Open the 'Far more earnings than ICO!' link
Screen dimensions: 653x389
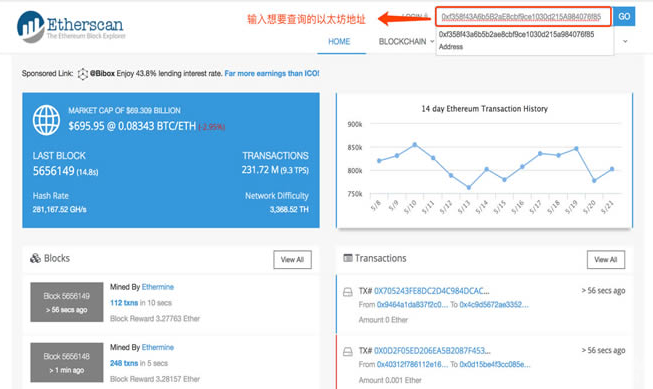point(272,74)
